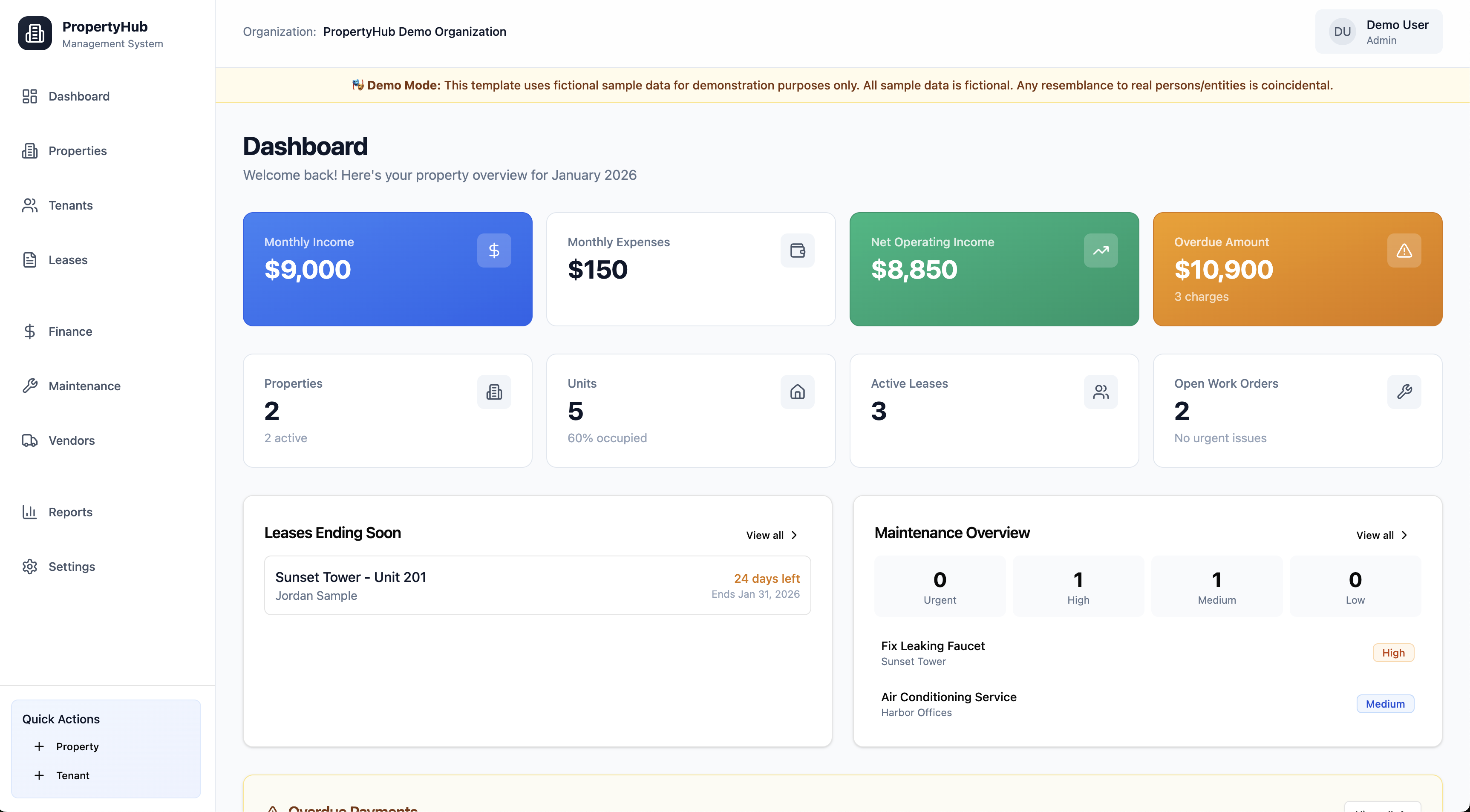Screen dimensions: 1470x812
Task: Click the Vendors truck icon in sidebar
Action: 30,441
